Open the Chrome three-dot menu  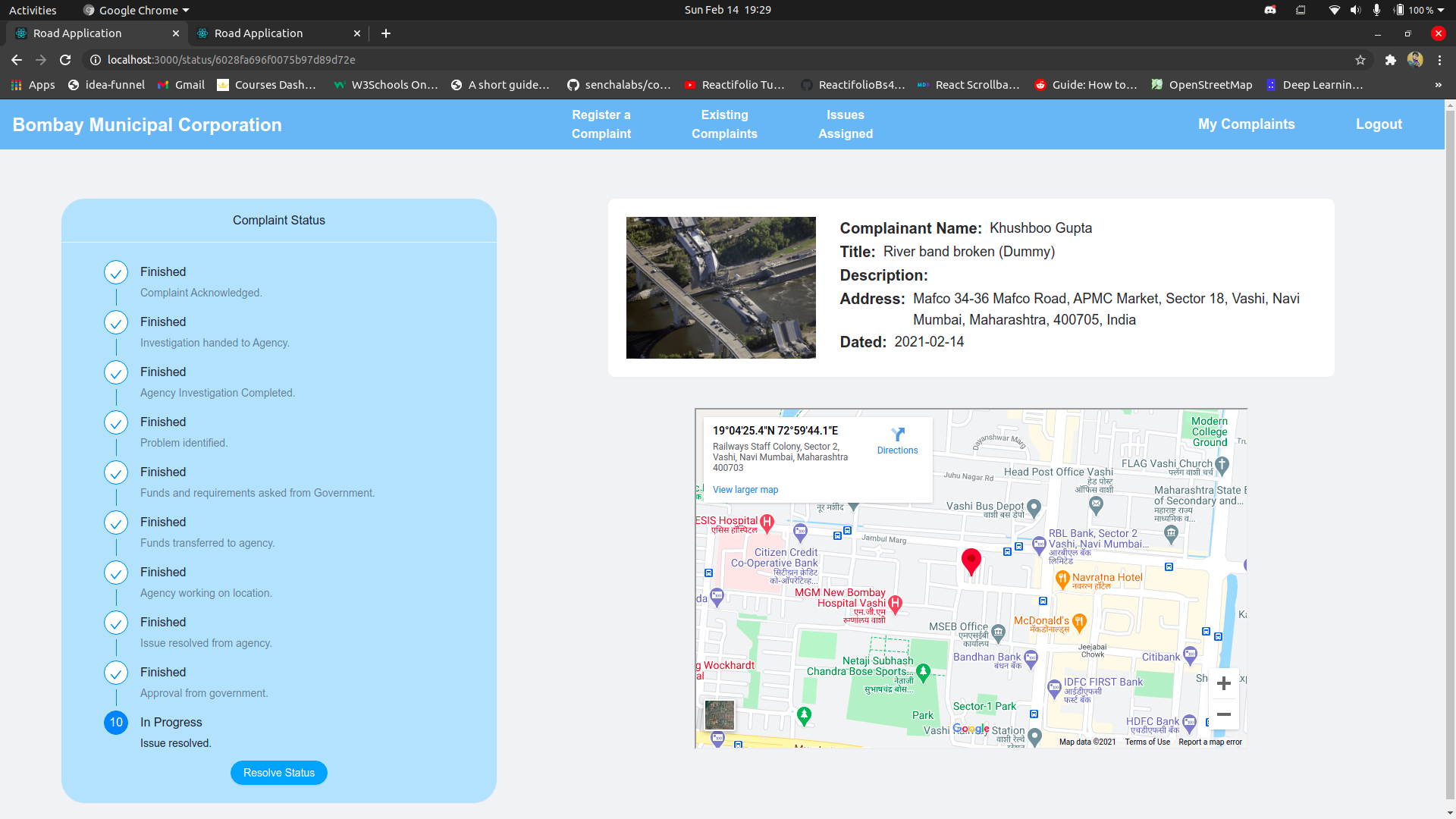click(1439, 60)
